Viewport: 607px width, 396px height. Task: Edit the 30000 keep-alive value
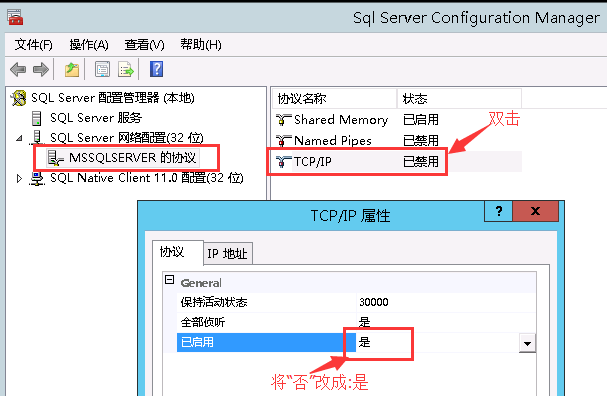click(x=374, y=302)
